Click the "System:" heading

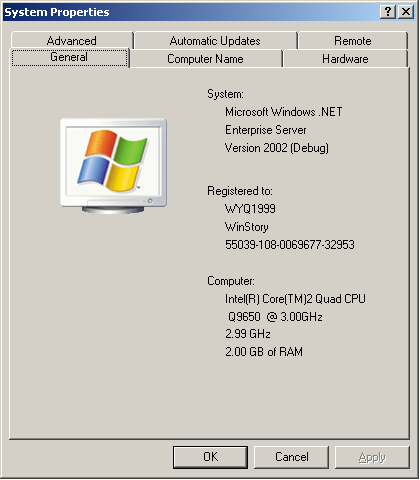click(225, 94)
